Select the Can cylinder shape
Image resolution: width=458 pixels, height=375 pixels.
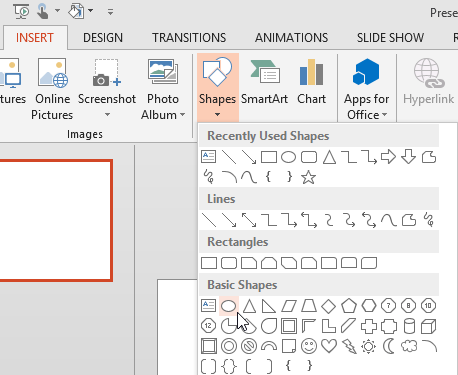point(409,326)
